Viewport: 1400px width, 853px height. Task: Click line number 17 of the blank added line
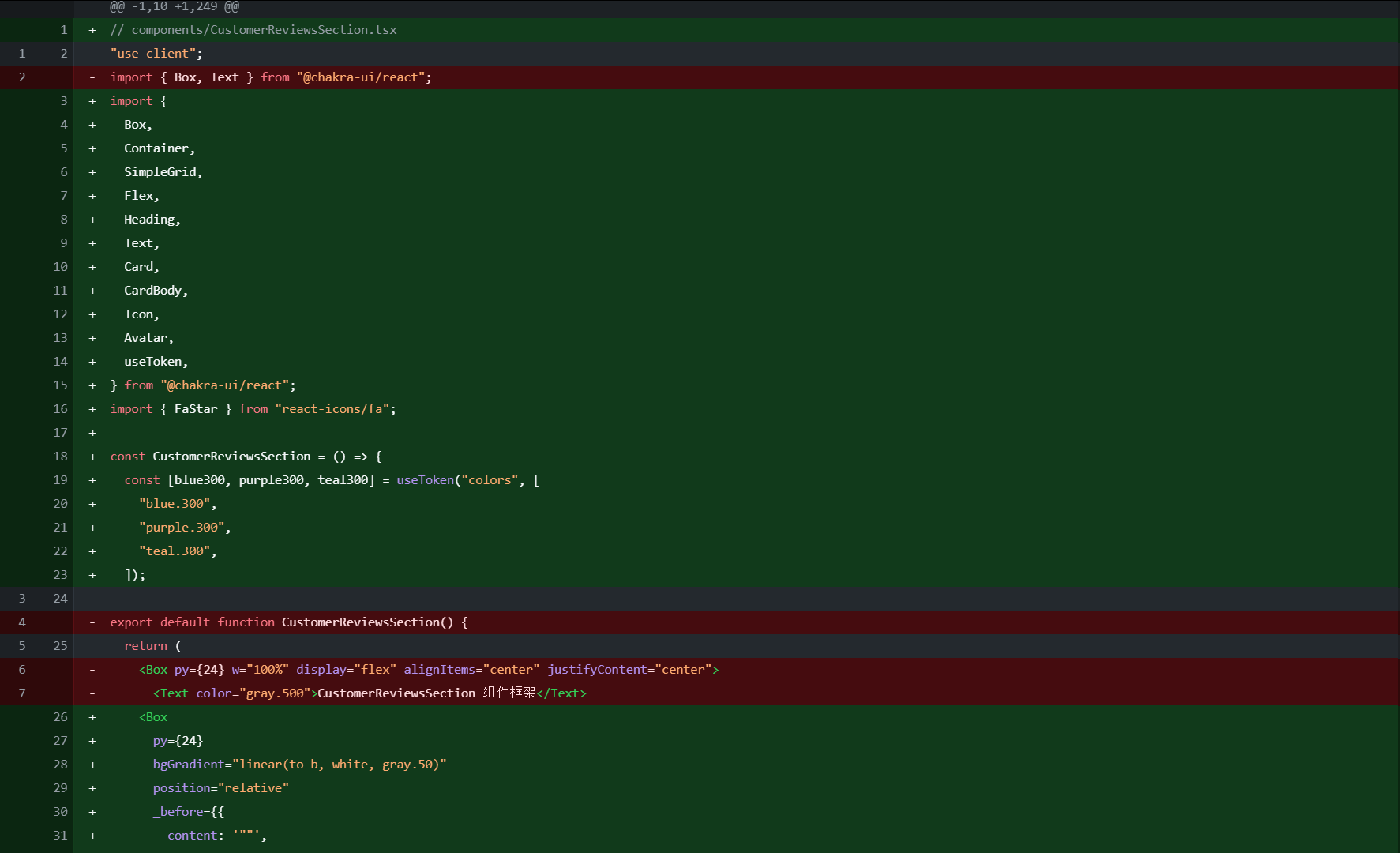tap(61, 433)
